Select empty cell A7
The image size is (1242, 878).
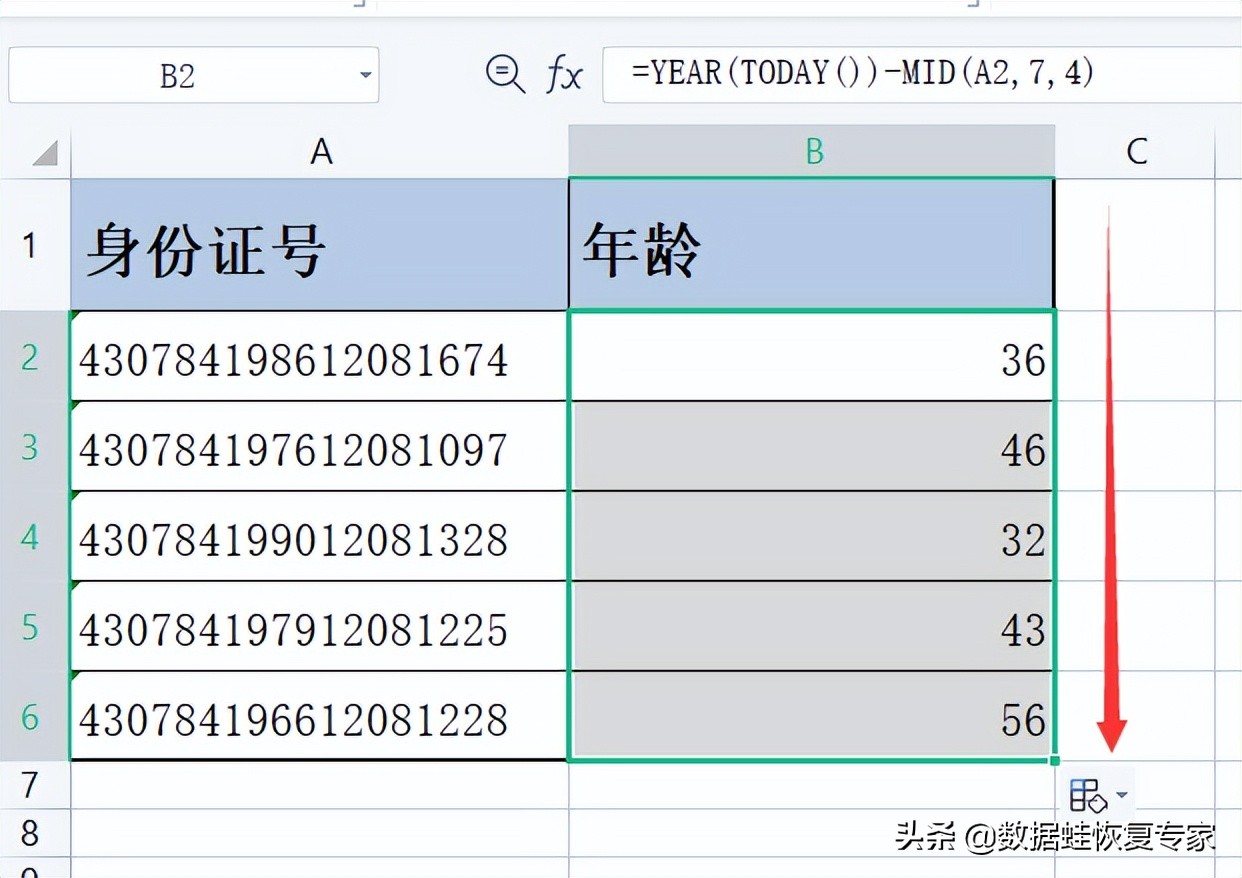coord(320,785)
